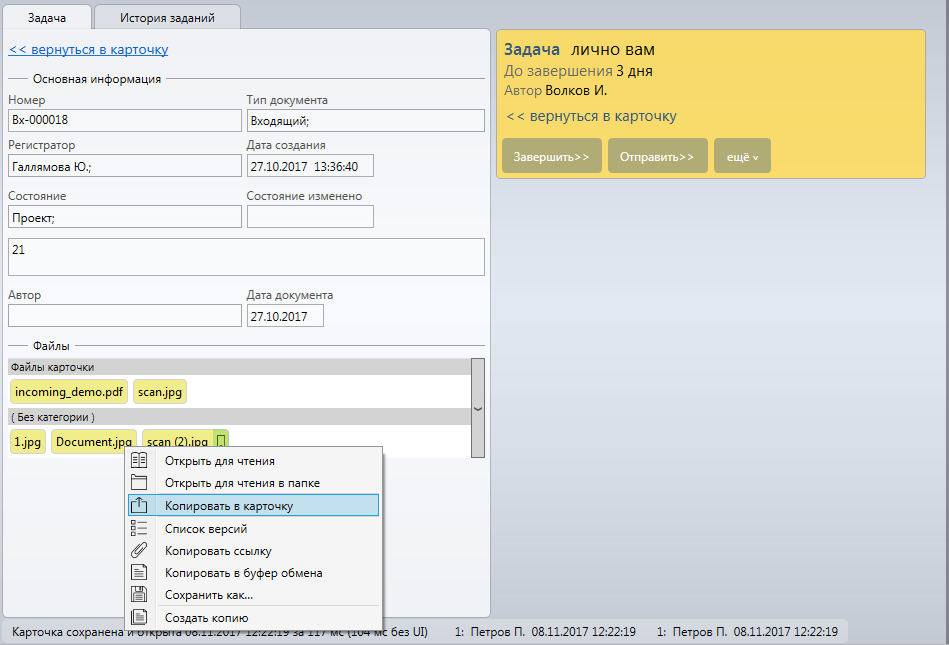Click the book icon for Открыть для чтения
This screenshot has height=645, width=949.
140,460
